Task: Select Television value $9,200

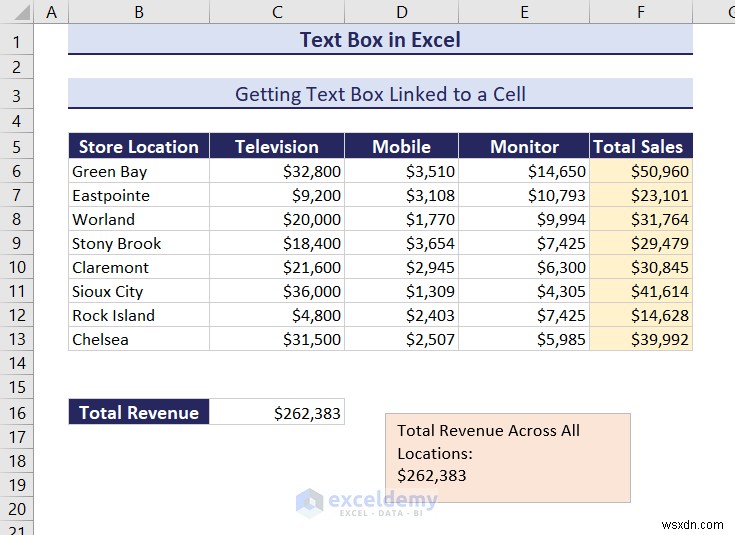Action: point(277,195)
